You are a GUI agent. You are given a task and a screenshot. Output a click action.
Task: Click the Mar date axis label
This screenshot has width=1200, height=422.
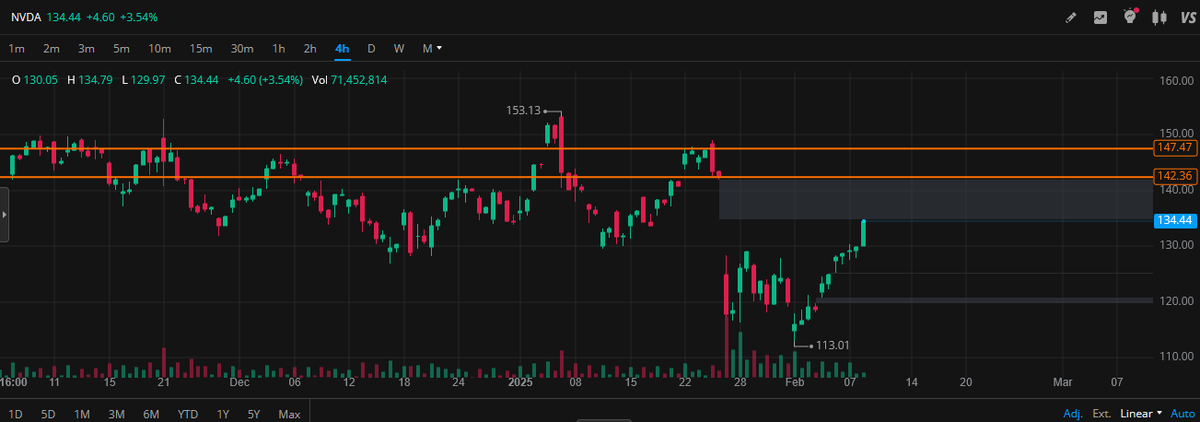coord(1063,382)
